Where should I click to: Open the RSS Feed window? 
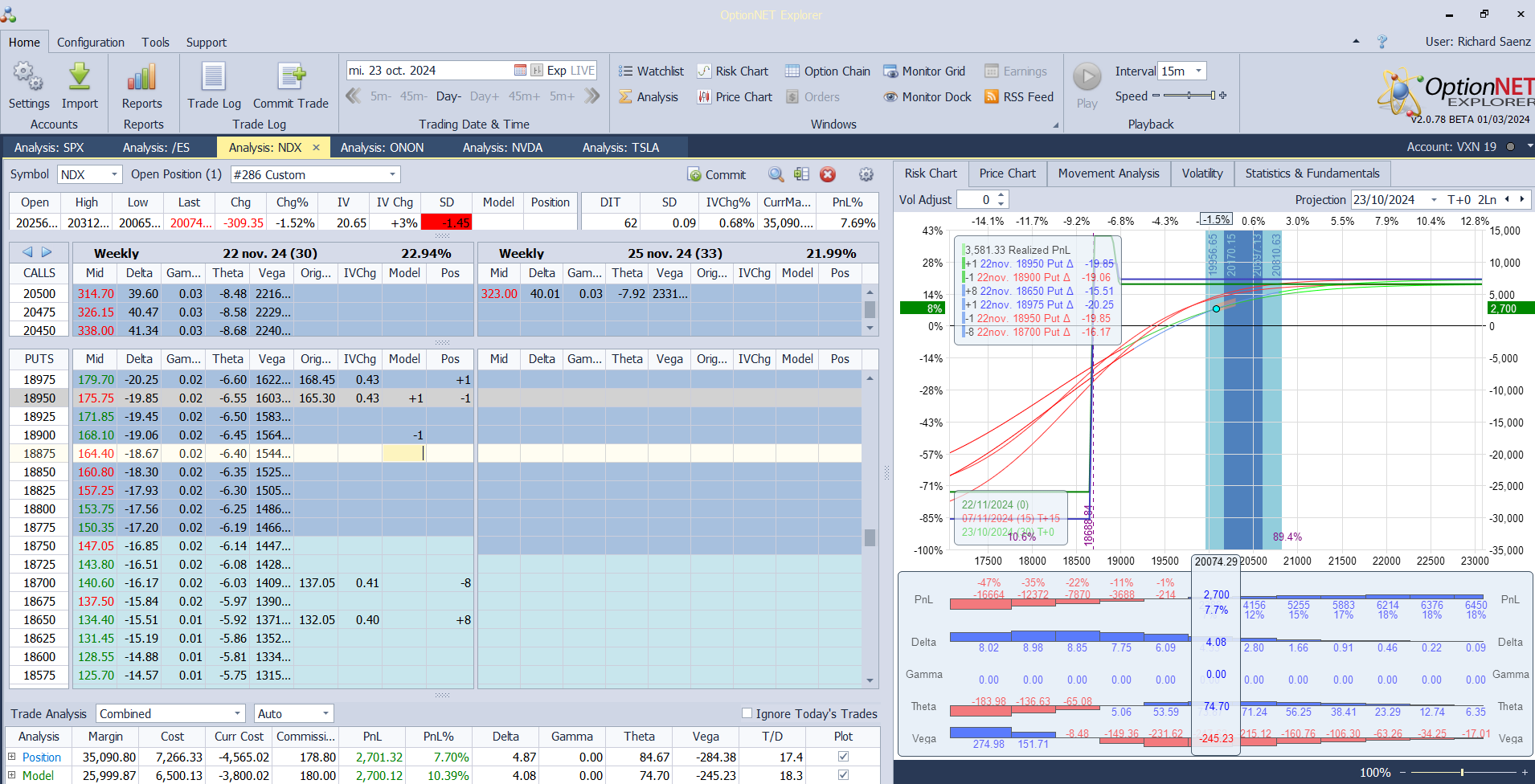1019,96
